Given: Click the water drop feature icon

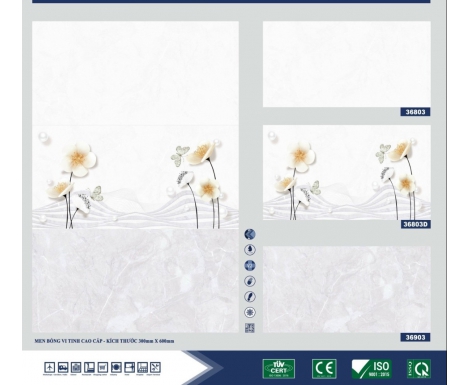Looking at the screenshot, I should (x=250, y=250).
